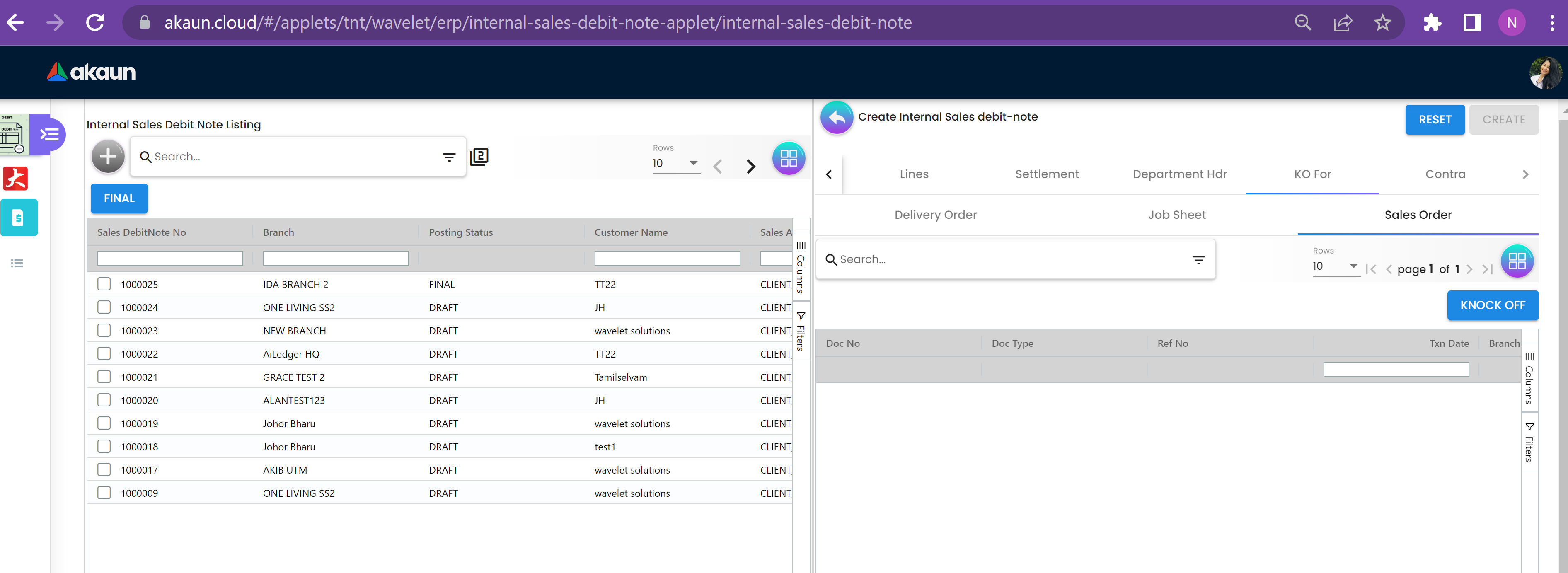
Task: Click the teal invoice document sidebar icon
Action: click(x=18, y=218)
